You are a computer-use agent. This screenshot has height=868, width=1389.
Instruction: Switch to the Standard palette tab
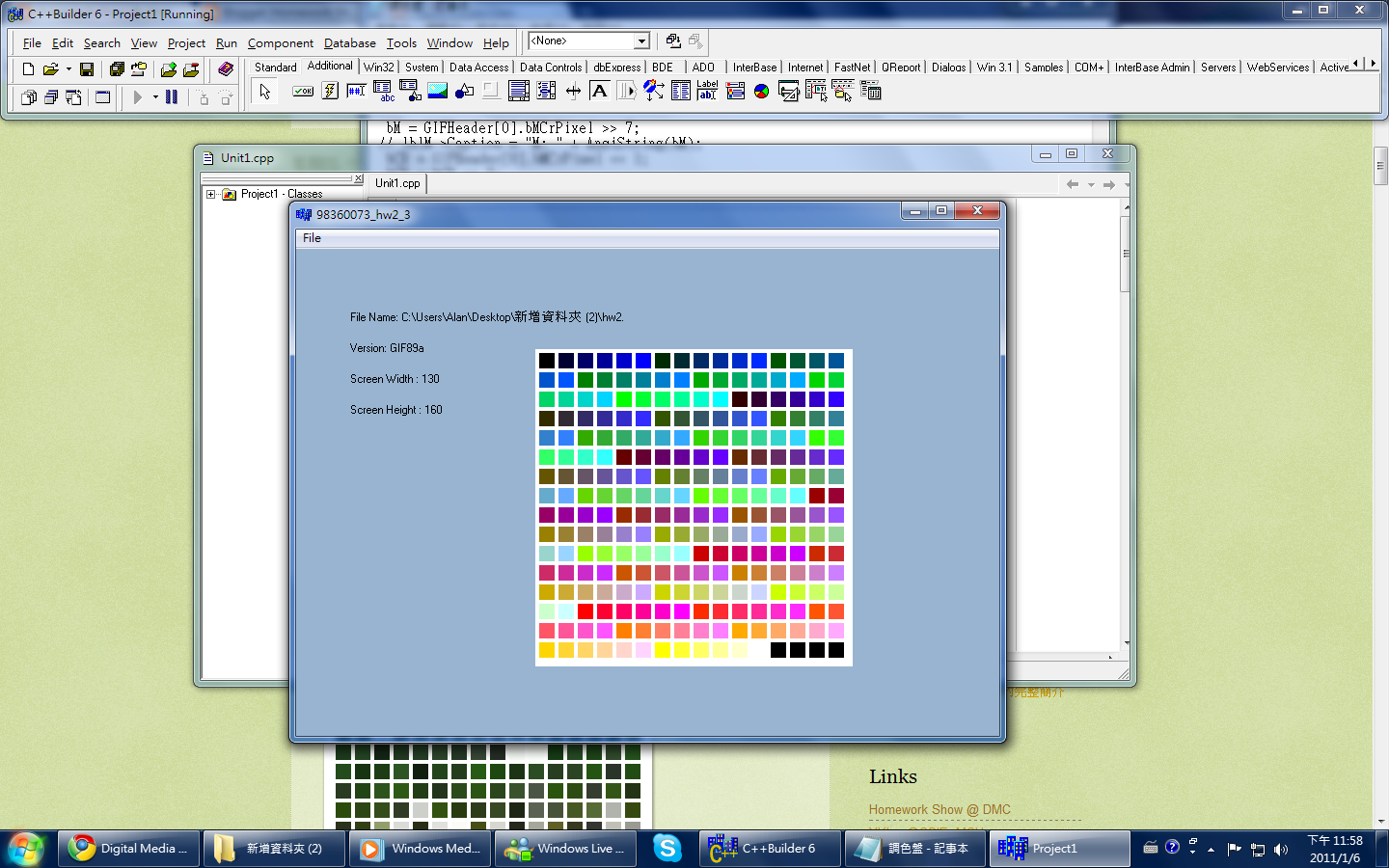tap(275, 68)
